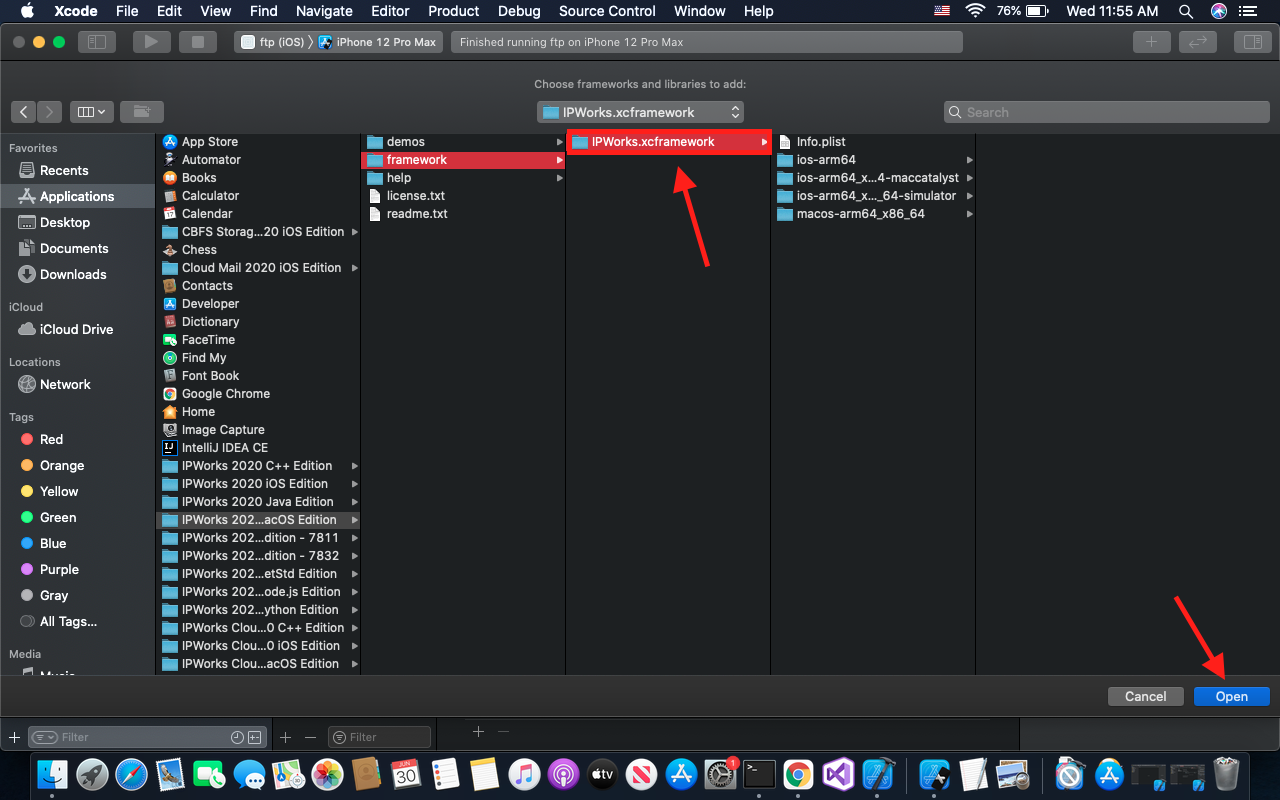Image resolution: width=1280 pixels, height=800 pixels.
Task: Expand the 64-simulator folder arrow
Action: coord(969,196)
